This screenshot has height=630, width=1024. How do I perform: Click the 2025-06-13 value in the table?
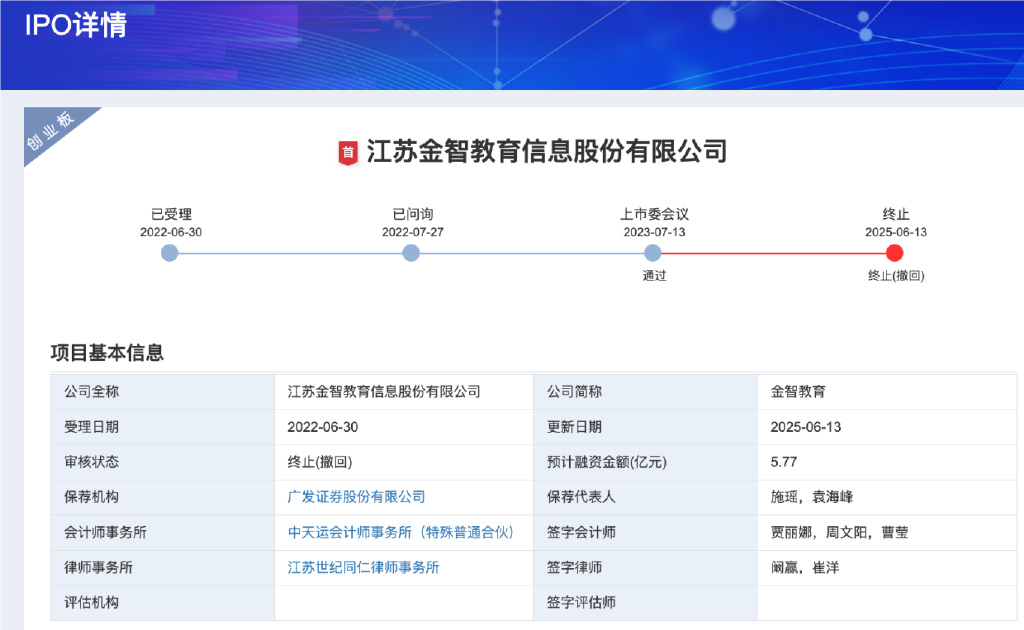(x=806, y=427)
